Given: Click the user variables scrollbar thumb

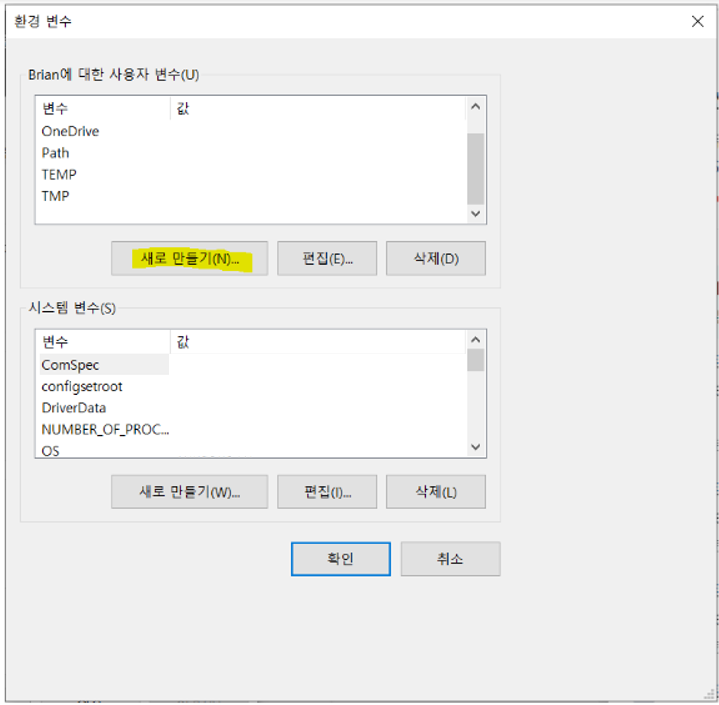Looking at the screenshot, I should pos(476,168).
